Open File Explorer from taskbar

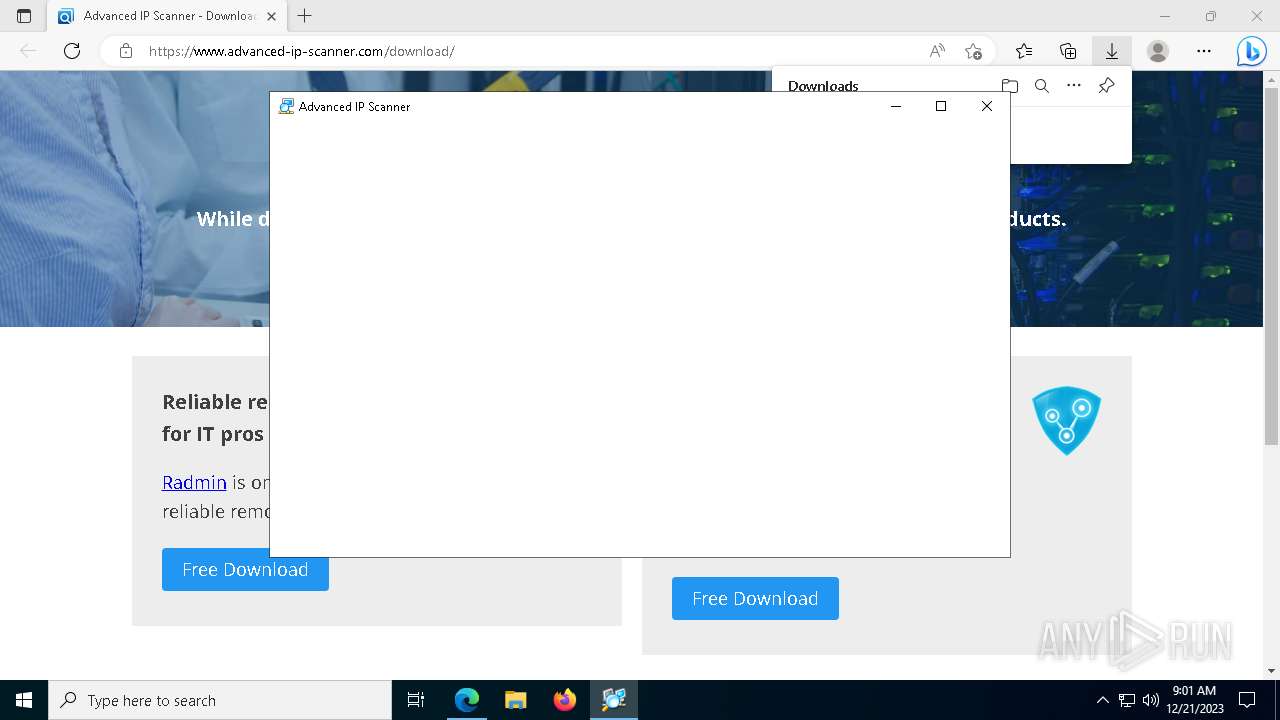(x=515, y=700)
